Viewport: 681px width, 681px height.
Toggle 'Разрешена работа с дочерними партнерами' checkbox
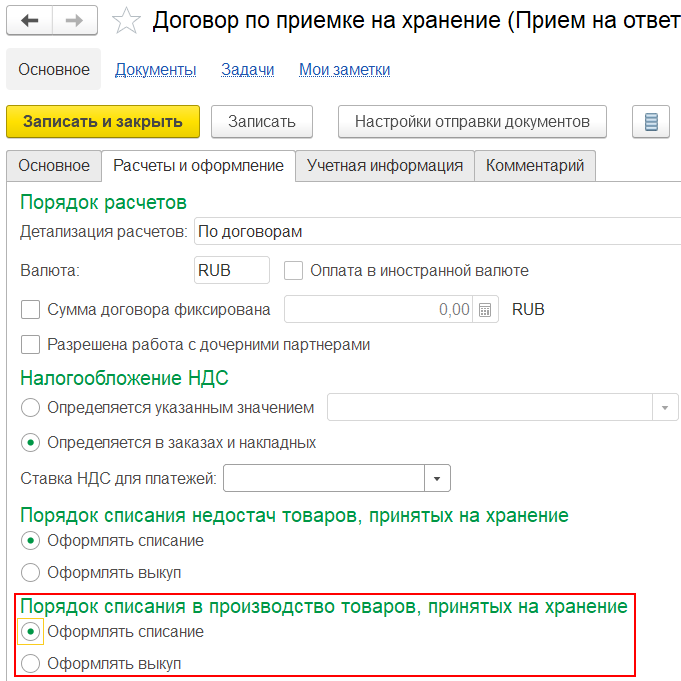[31, 345]
